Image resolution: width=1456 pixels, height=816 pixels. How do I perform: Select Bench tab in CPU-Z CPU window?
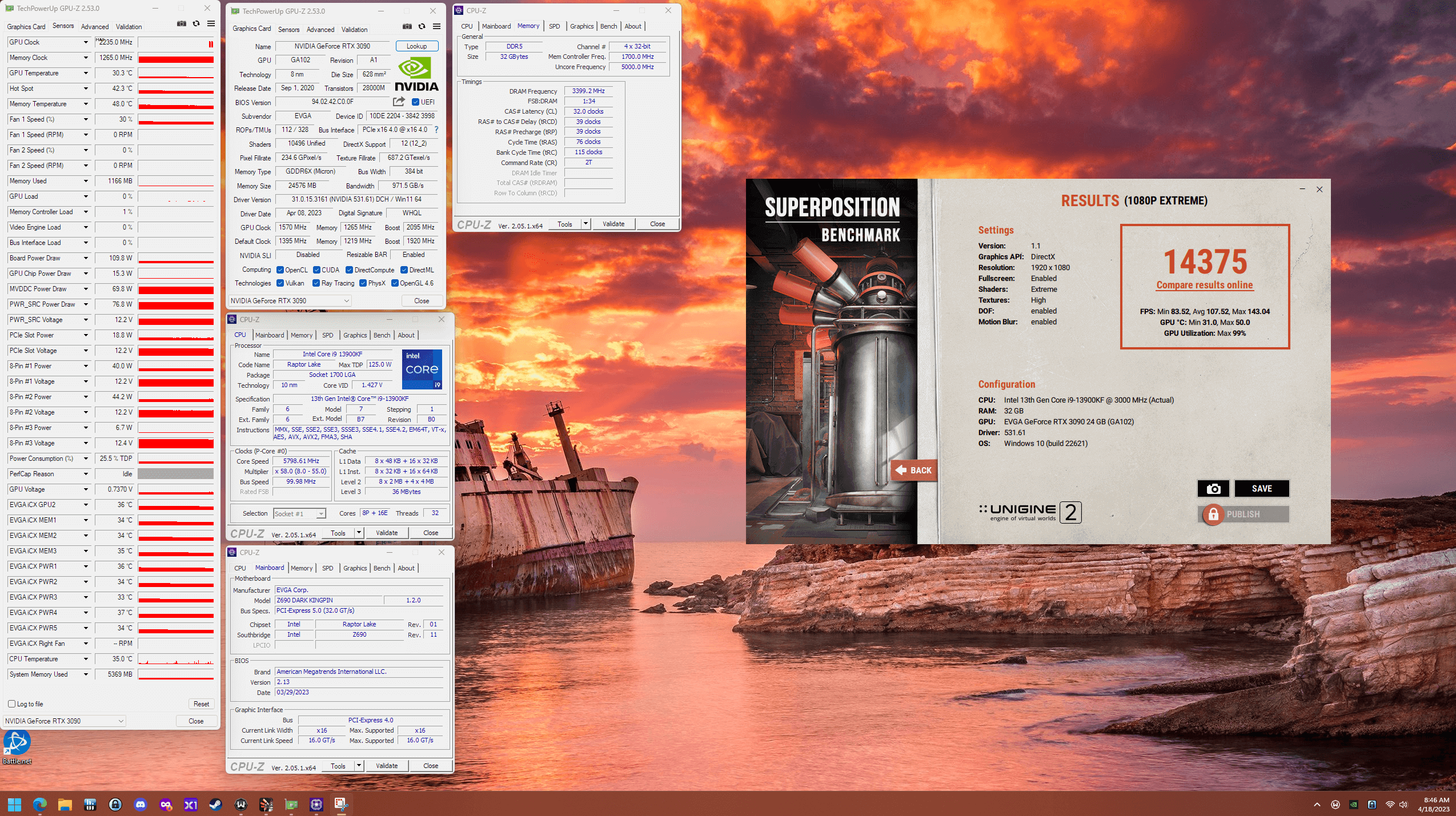pyautogui.click(x=382, y=335)
